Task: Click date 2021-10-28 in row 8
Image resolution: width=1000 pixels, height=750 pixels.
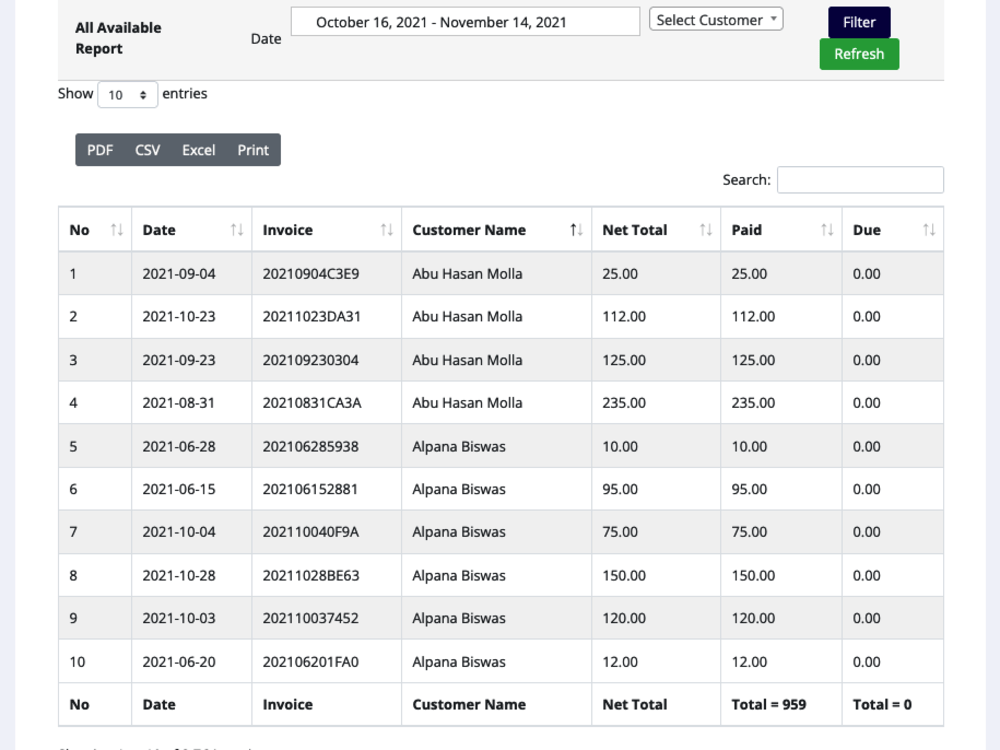Action: (179, 575)
